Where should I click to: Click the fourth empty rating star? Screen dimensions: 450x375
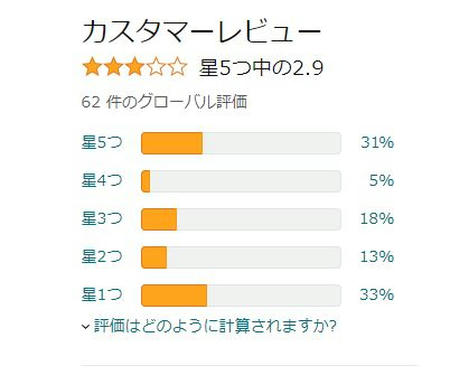(156, 67)
